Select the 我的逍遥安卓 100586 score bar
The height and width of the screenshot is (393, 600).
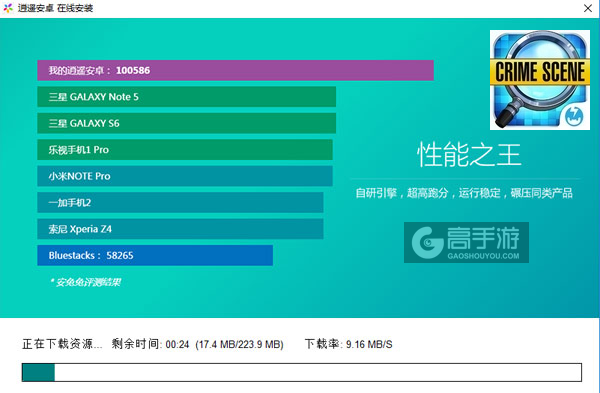tap(235, 70)
